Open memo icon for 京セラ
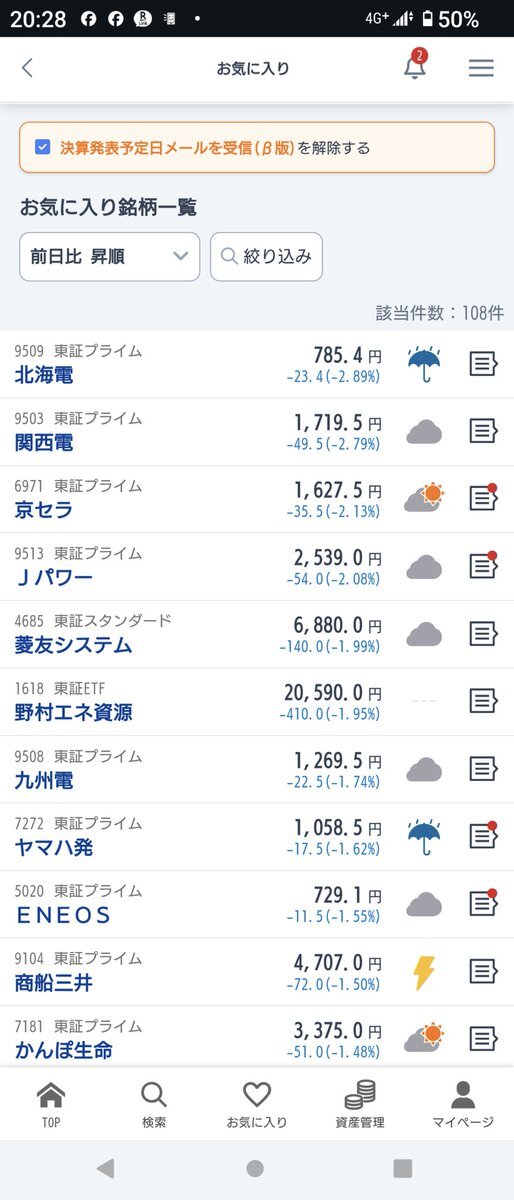 [x=484, y=497]
